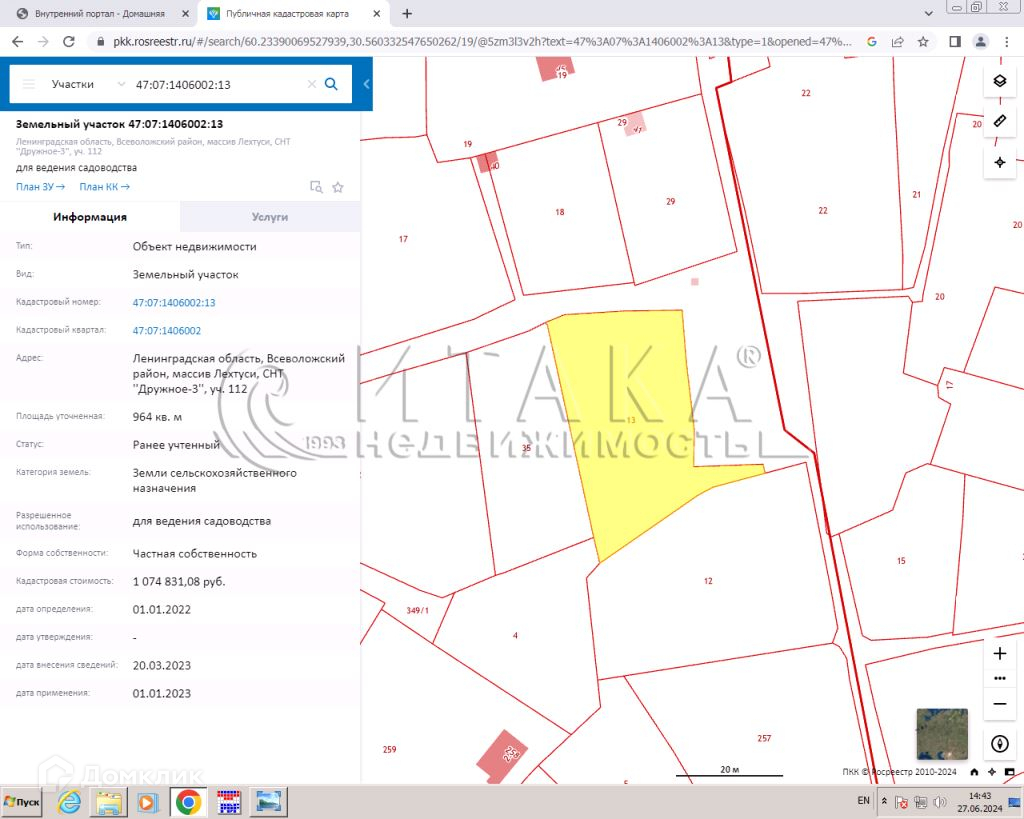The width and height of the screenshot is (1024, 819).
Task: Switch to the Внутренний портал browser tab
Action: (x=98, y=14)
